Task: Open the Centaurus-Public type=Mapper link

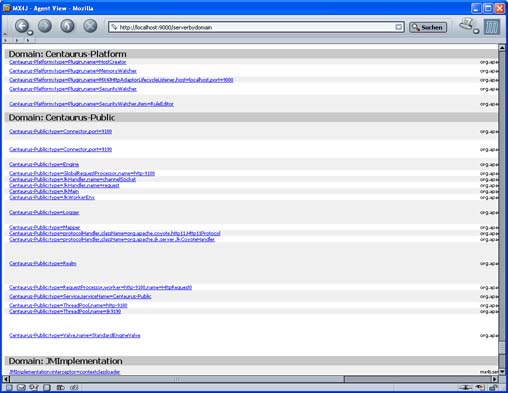Action: point(45,227)
